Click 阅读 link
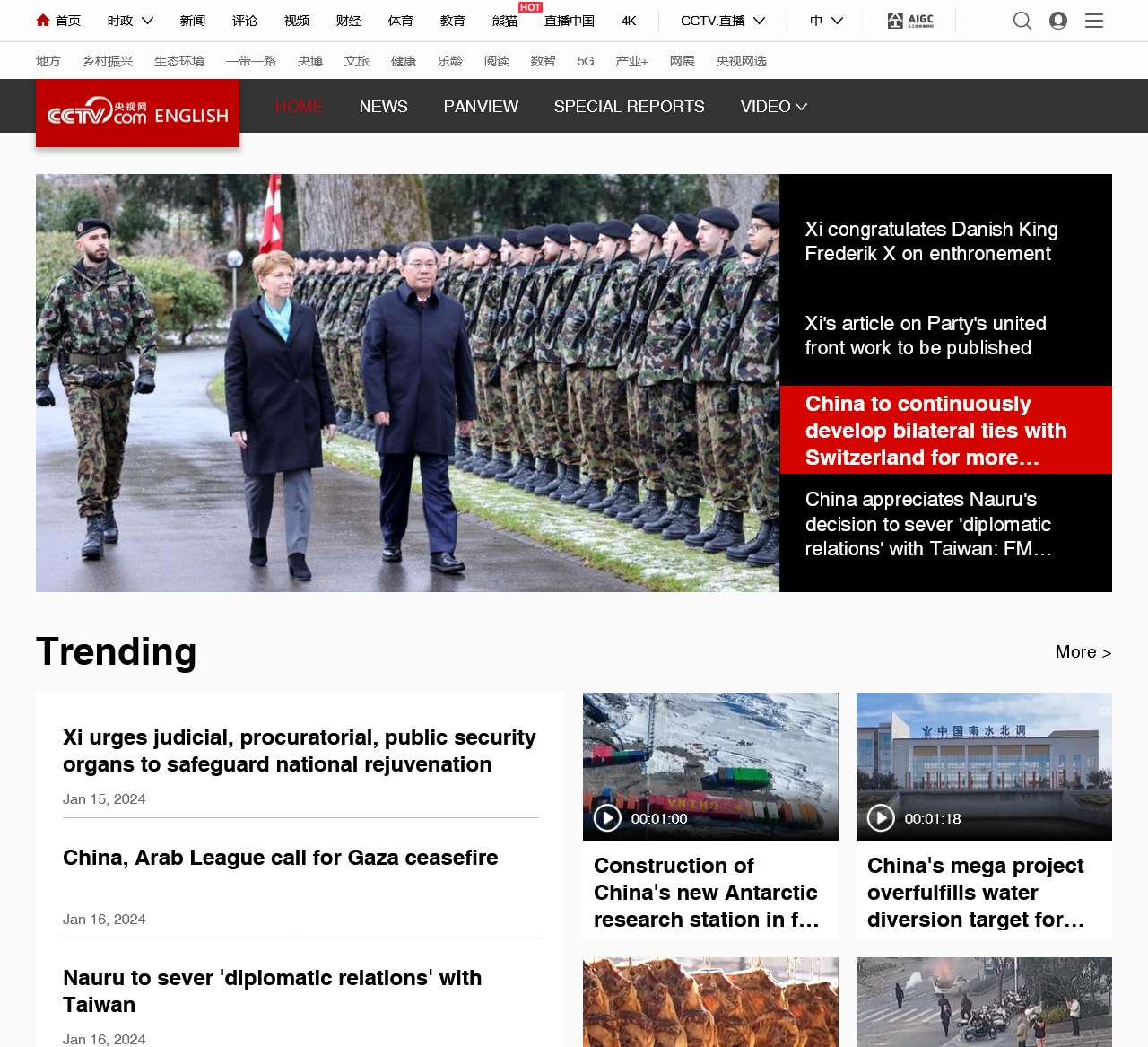This screenshot has width=1148, height=1047. pos(497,61)
